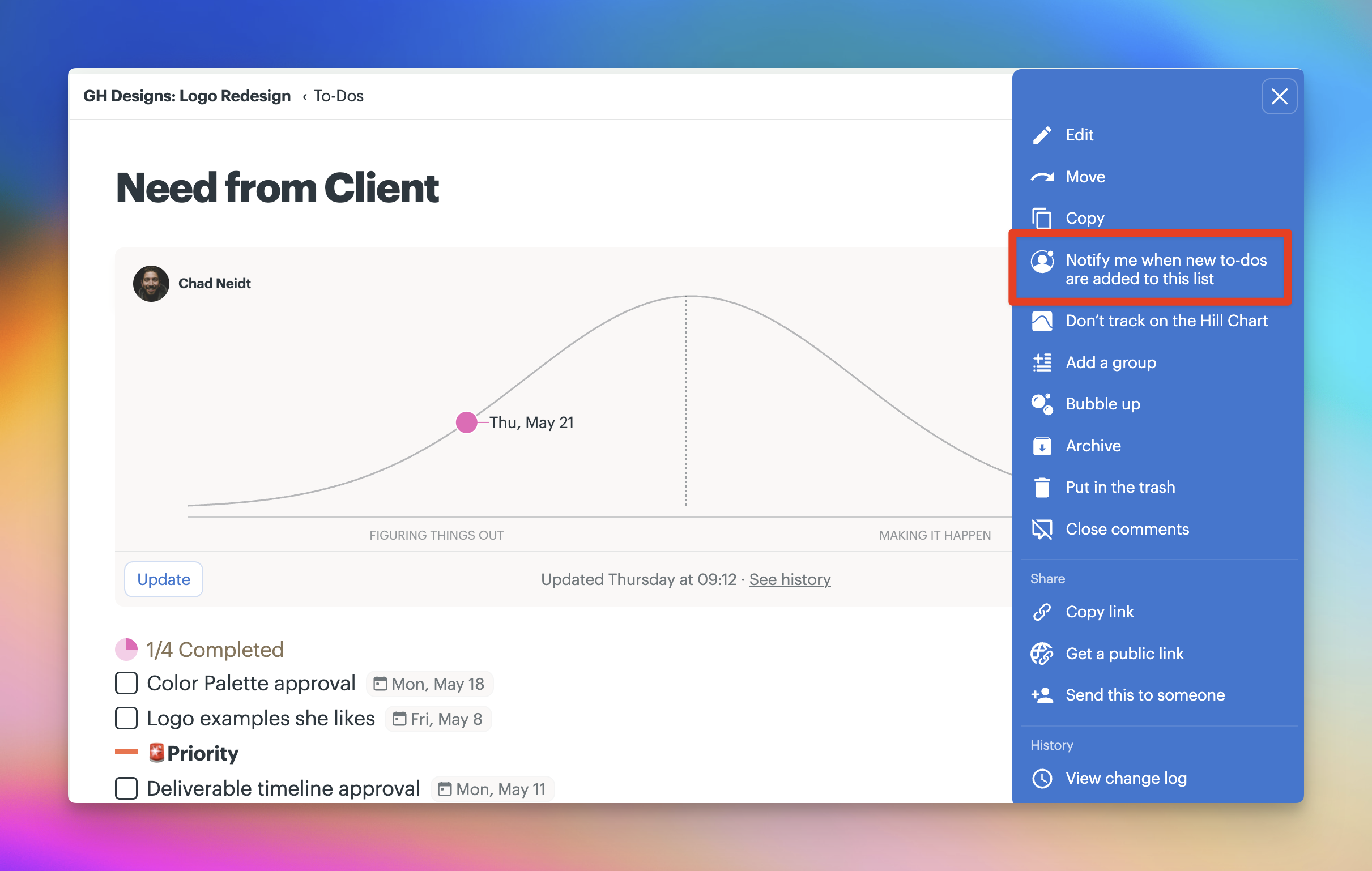The width and height of the screenshot is (1372, 871).
Task: Click the pink hill chart dot
Action: (466, 422)
